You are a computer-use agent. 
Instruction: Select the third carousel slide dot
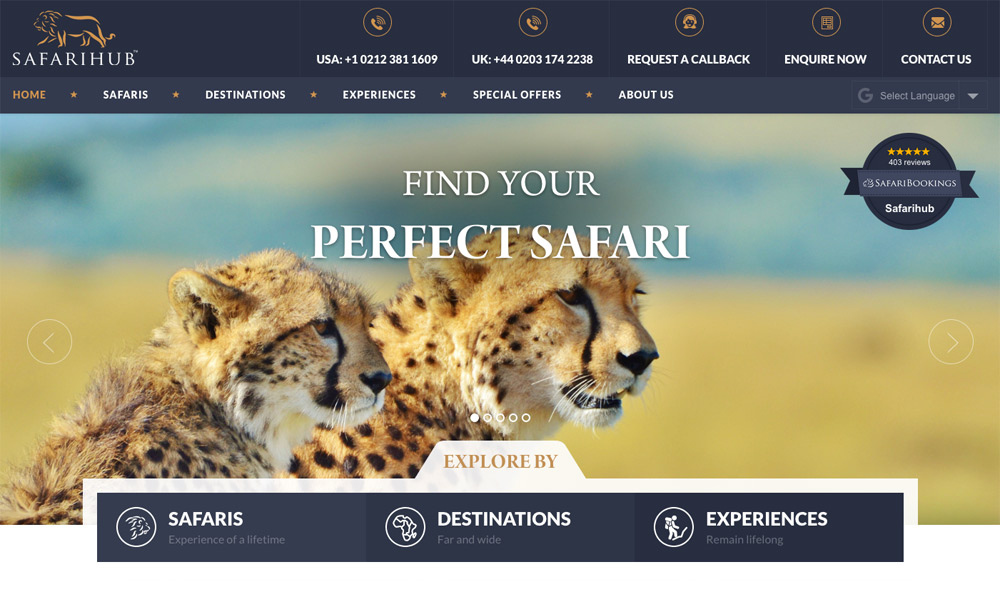tap(500, 418)
